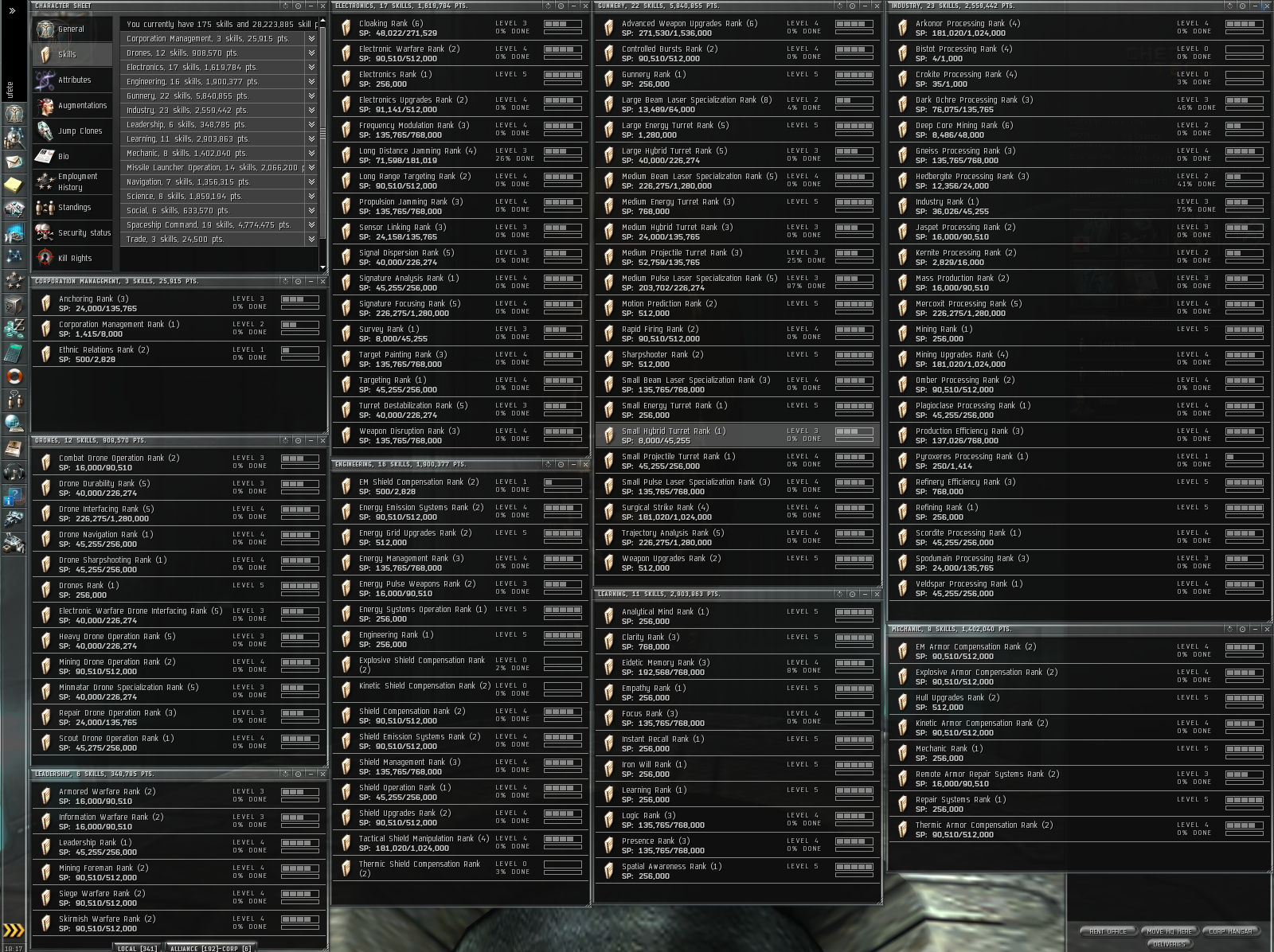Toggle the pin on the Engineering window
Viewport: 1274px width, 952px height.
[x=549, y=464]
